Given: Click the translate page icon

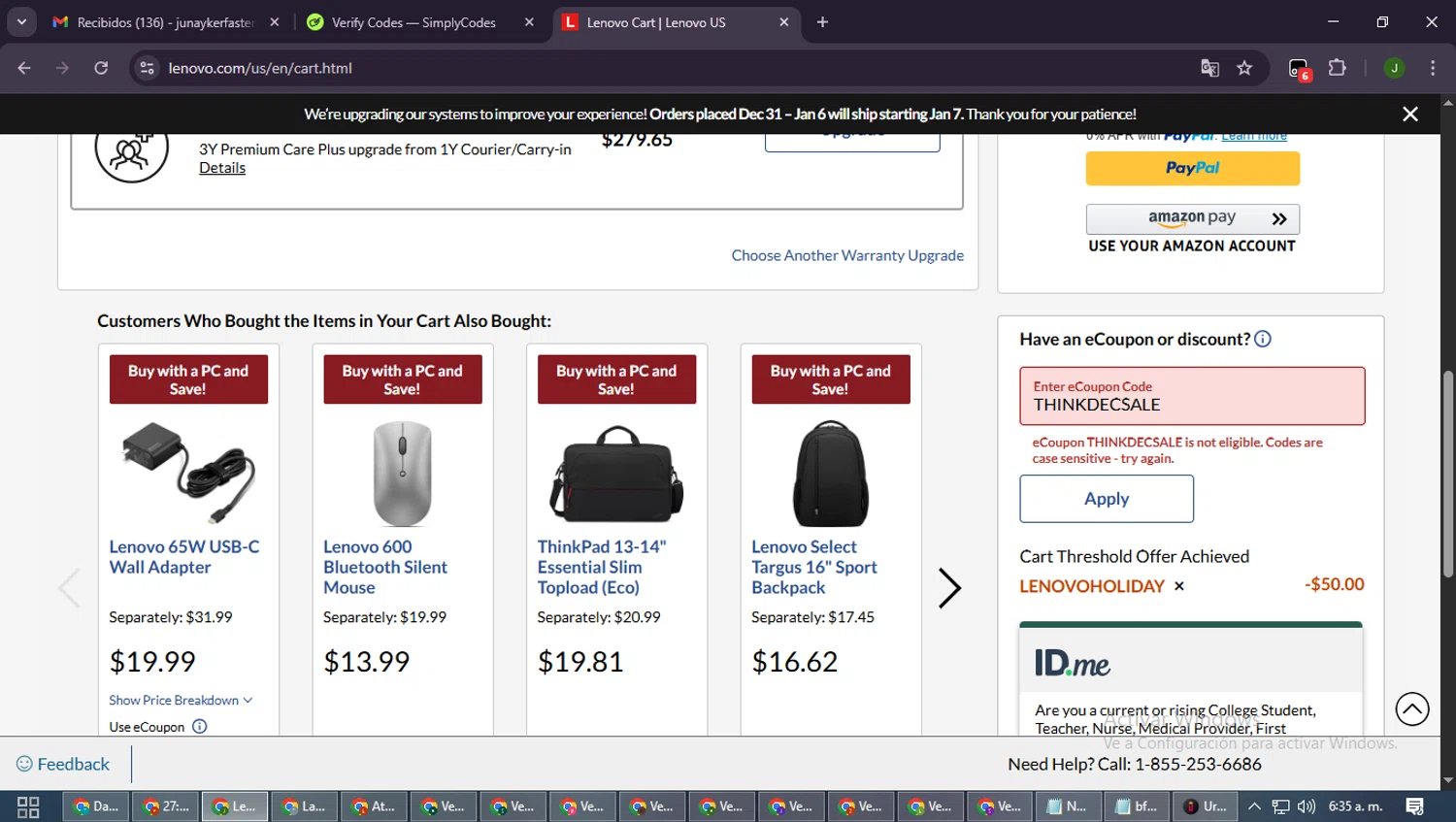Looking at the screenshot, I should 1209,68.
